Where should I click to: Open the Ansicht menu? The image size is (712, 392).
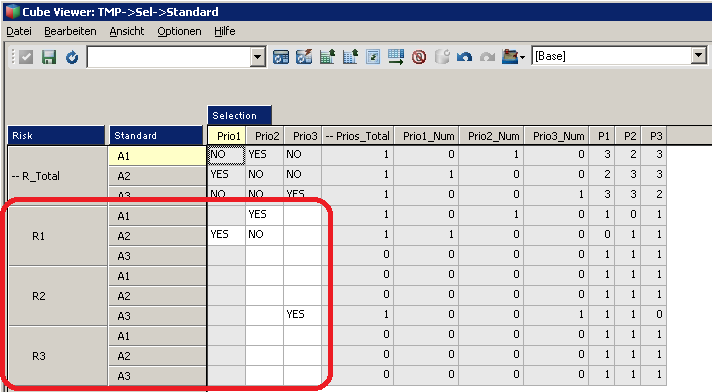tap(127, 31)
